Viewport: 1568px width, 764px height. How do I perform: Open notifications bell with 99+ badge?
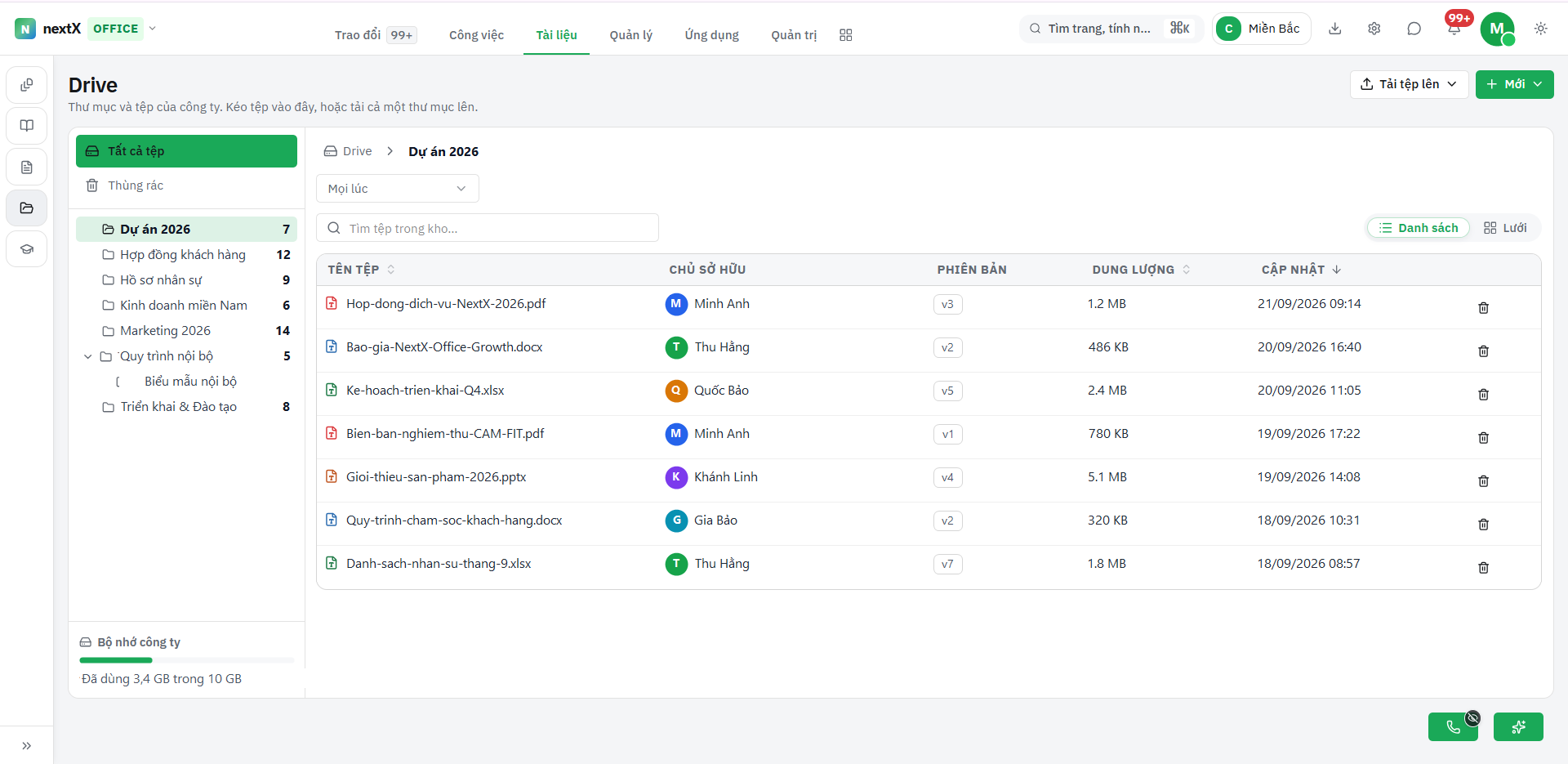tap(1454, 29)
